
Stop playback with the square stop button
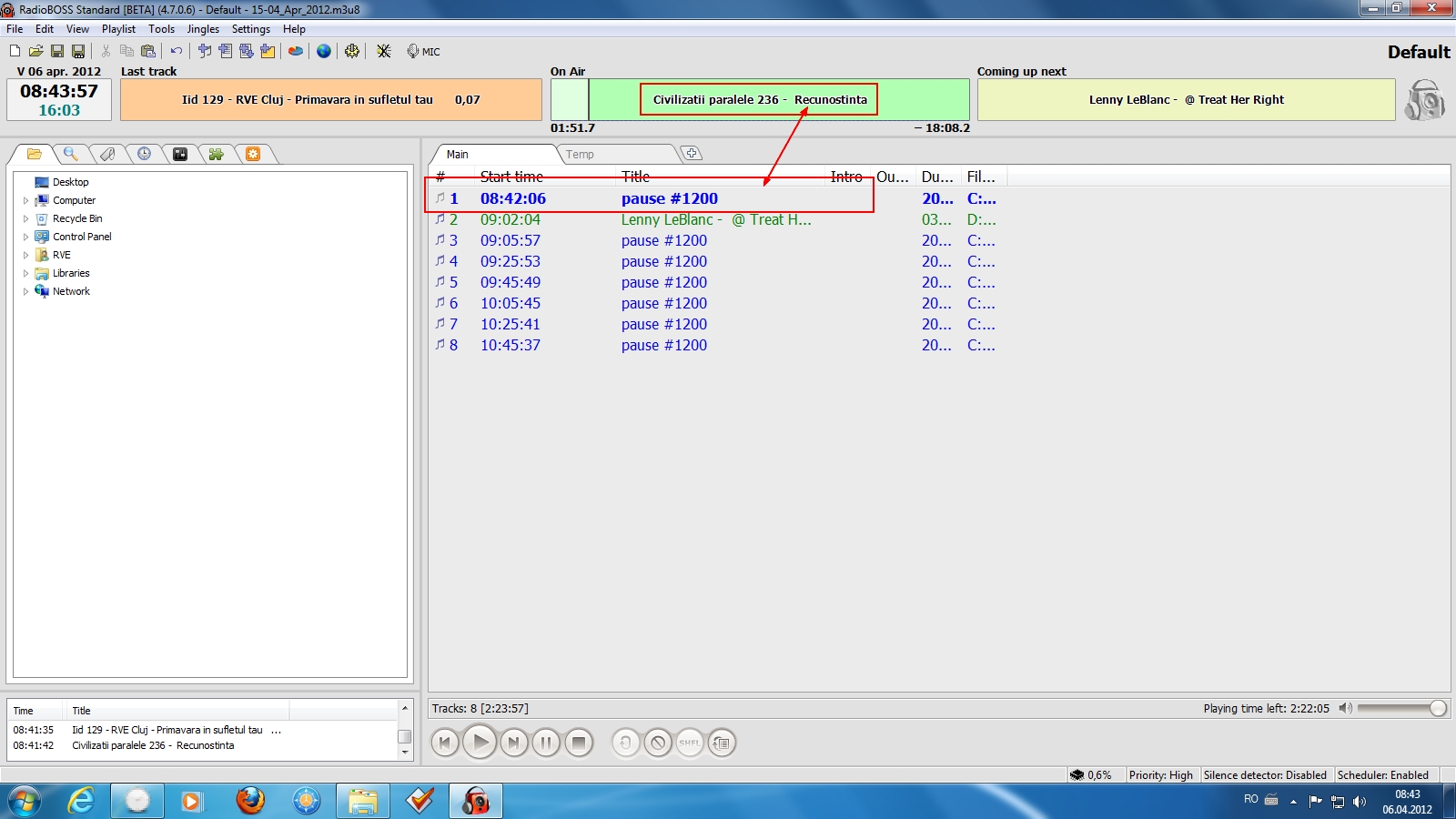coord(579,743)
